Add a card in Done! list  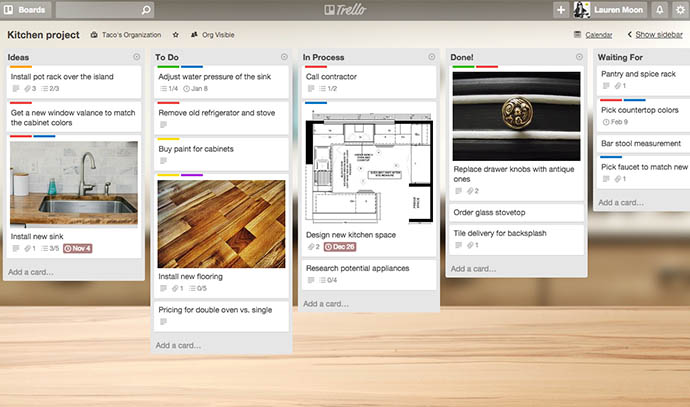473,268
